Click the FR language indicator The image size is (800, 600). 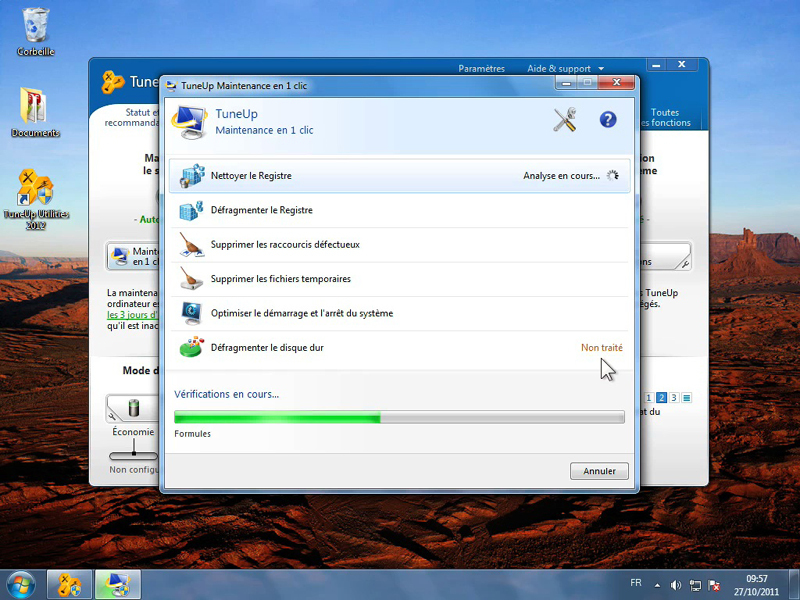pos(636,583)
